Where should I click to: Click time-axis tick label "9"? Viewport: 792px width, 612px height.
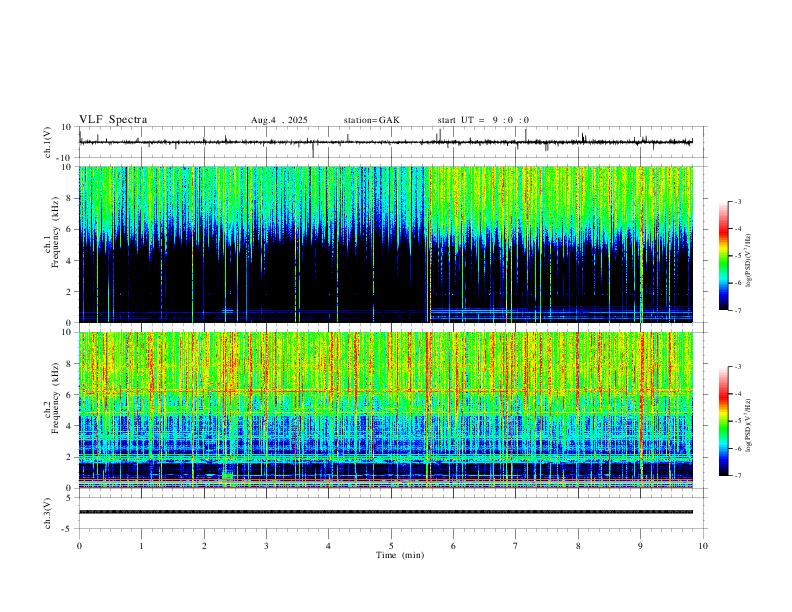point(640,546)
